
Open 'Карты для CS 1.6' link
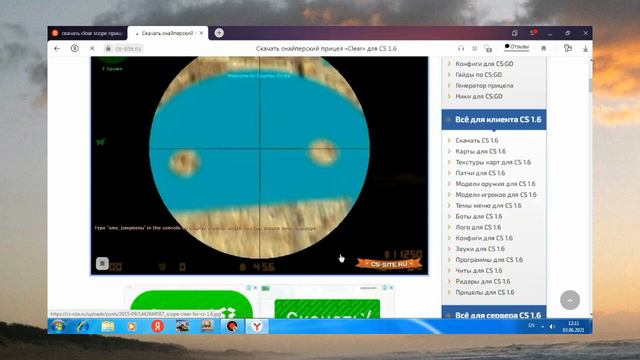pyautogui.click(x=480, y=151)
